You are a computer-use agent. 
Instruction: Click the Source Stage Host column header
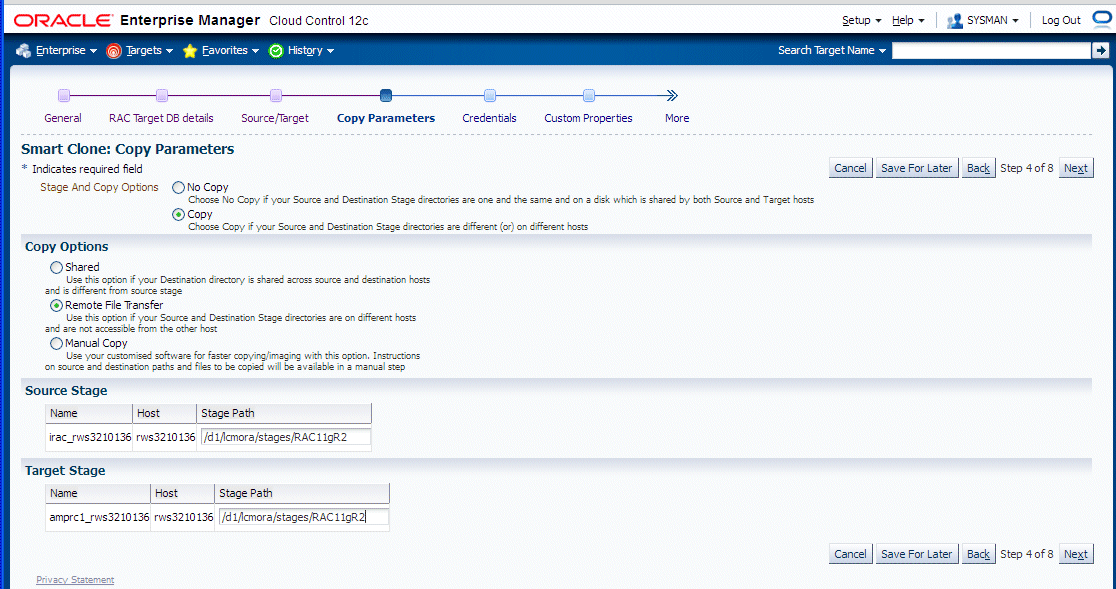[x=164, y=413]
